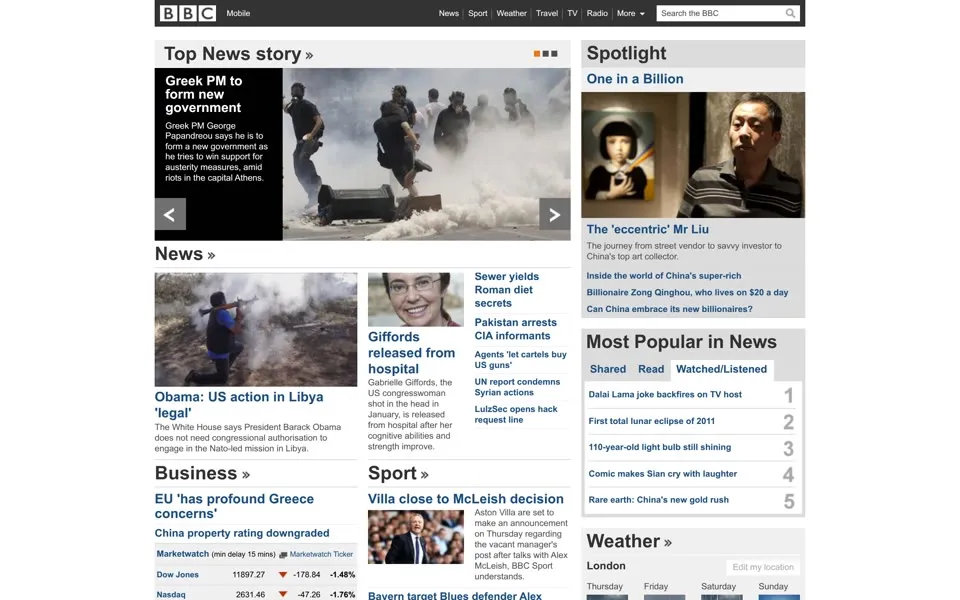The width and height of the screenshot is (960, 600).
Task: Click the Spotlight Mr Liu photo
Action: pos(693,155)
